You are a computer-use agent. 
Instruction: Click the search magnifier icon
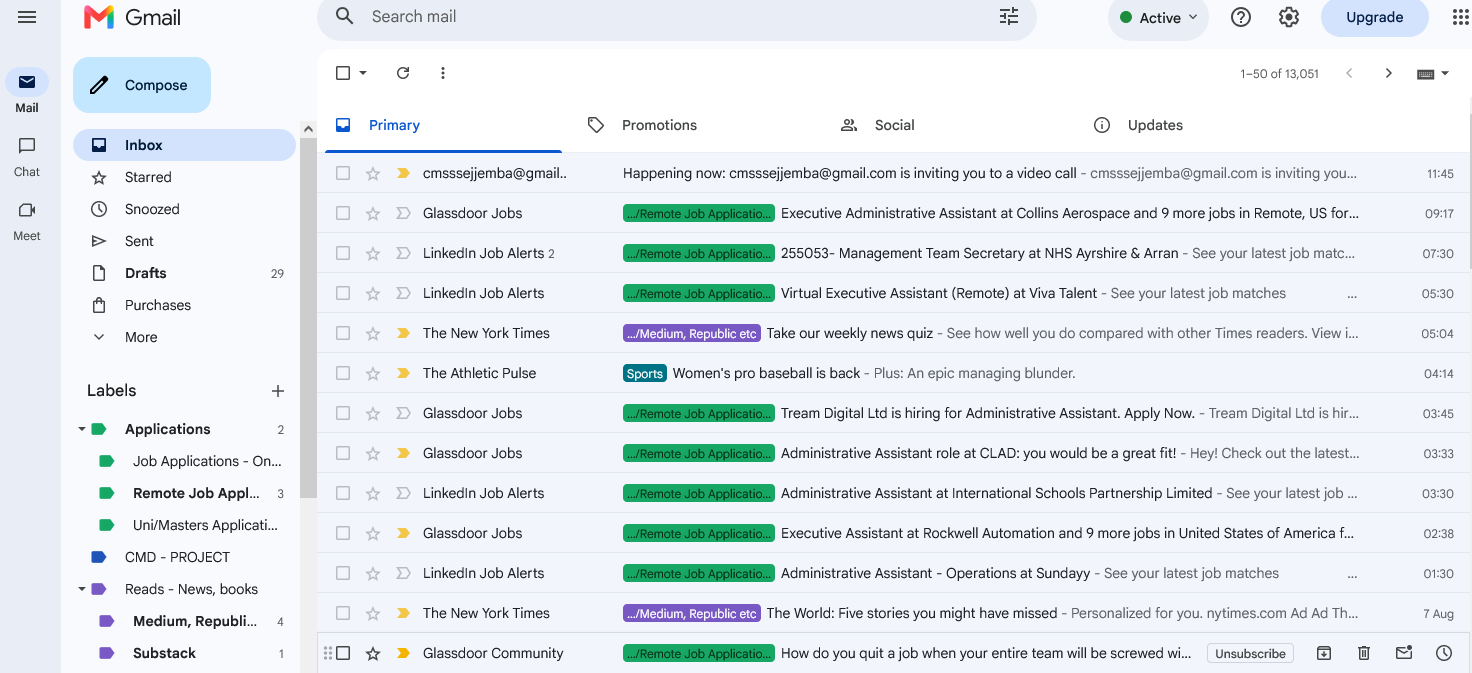pos(345,16)
